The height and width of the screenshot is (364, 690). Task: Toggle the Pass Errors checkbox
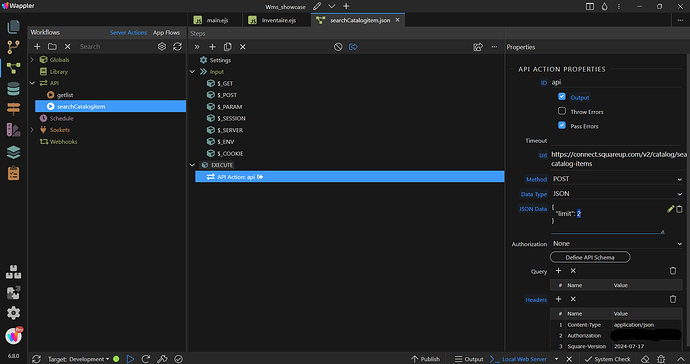point(562,125)
